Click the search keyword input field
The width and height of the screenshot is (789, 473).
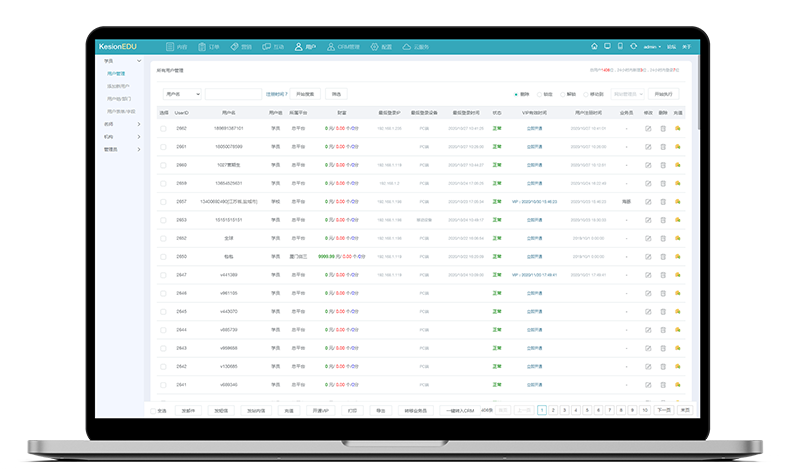pyautogui.click(x=233, y=94)
